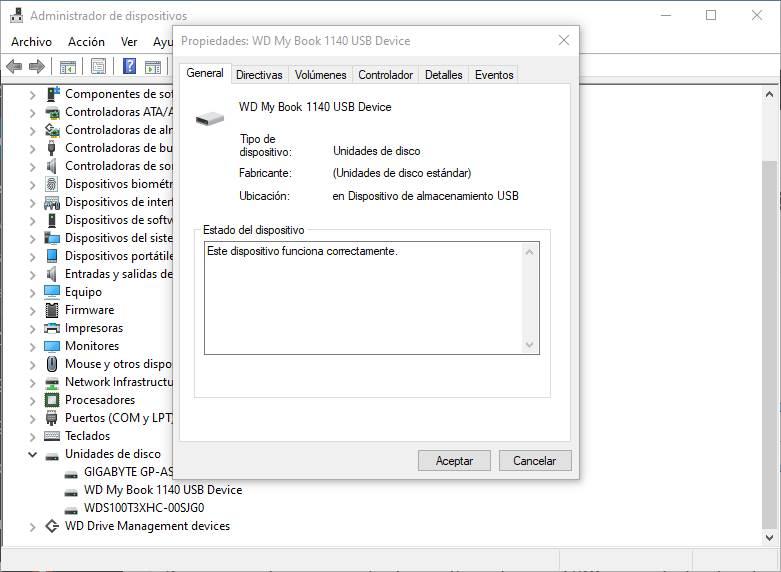This screenshot has height=572, width=781.
Task: Click the blue Help question mark icon
Action: 130,66
